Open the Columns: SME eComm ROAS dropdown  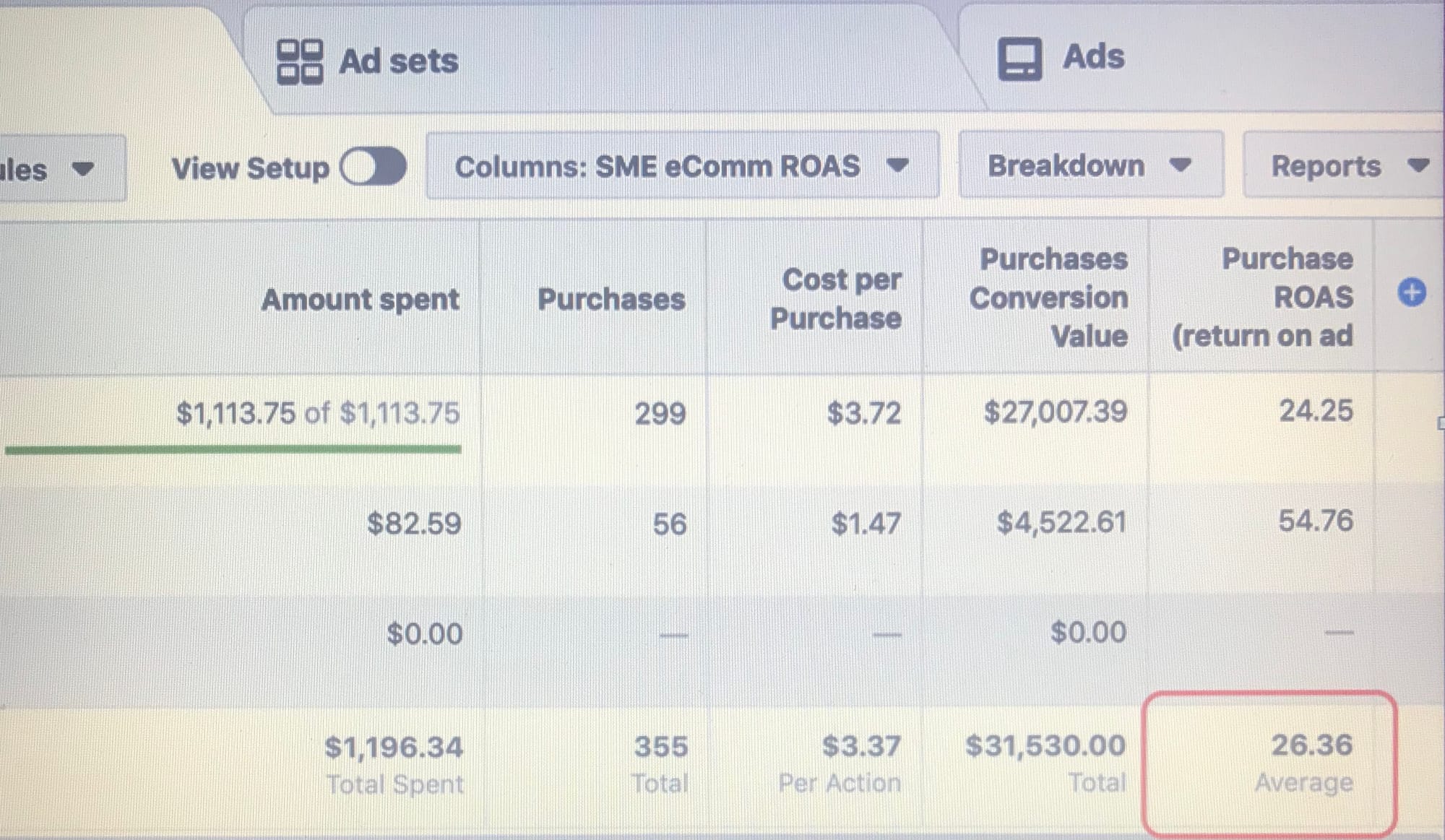[679, 167]
